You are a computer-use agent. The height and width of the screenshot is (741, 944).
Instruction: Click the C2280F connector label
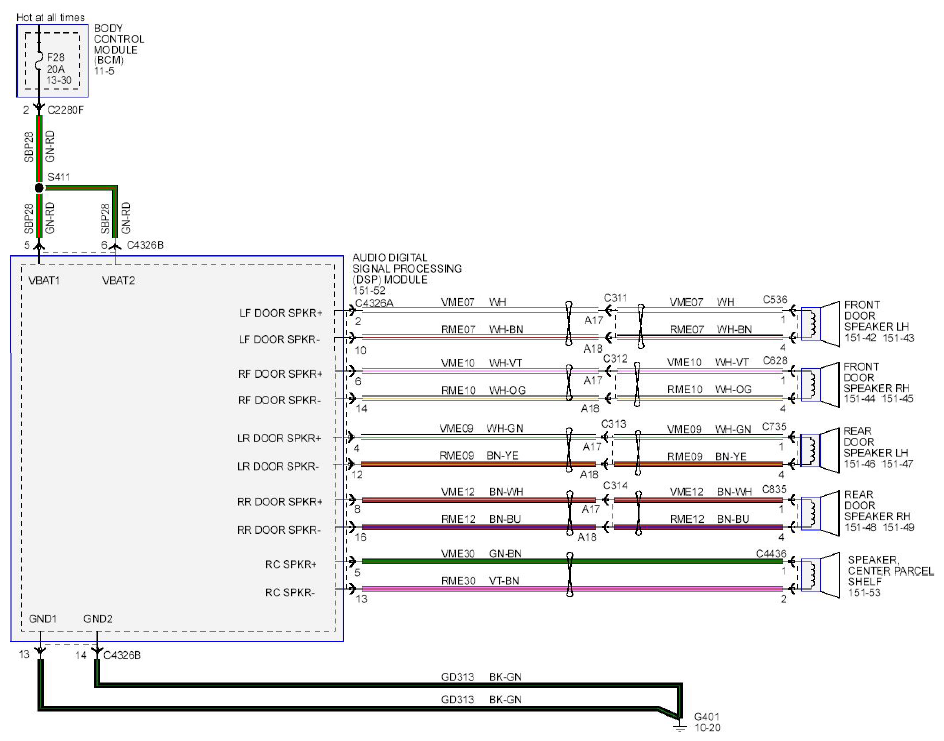66,110
